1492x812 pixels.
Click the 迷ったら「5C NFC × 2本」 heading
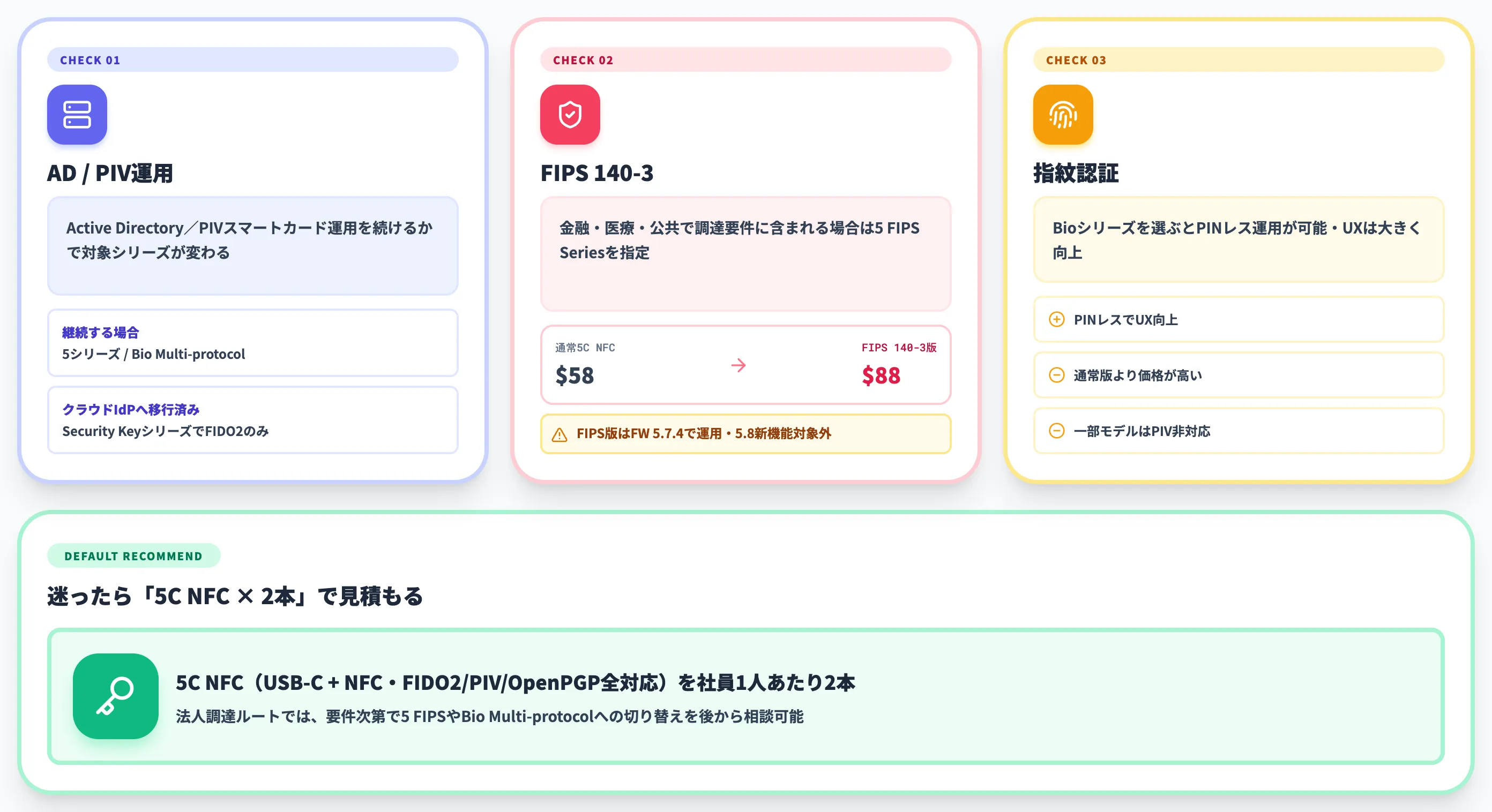tap(235, 596)
